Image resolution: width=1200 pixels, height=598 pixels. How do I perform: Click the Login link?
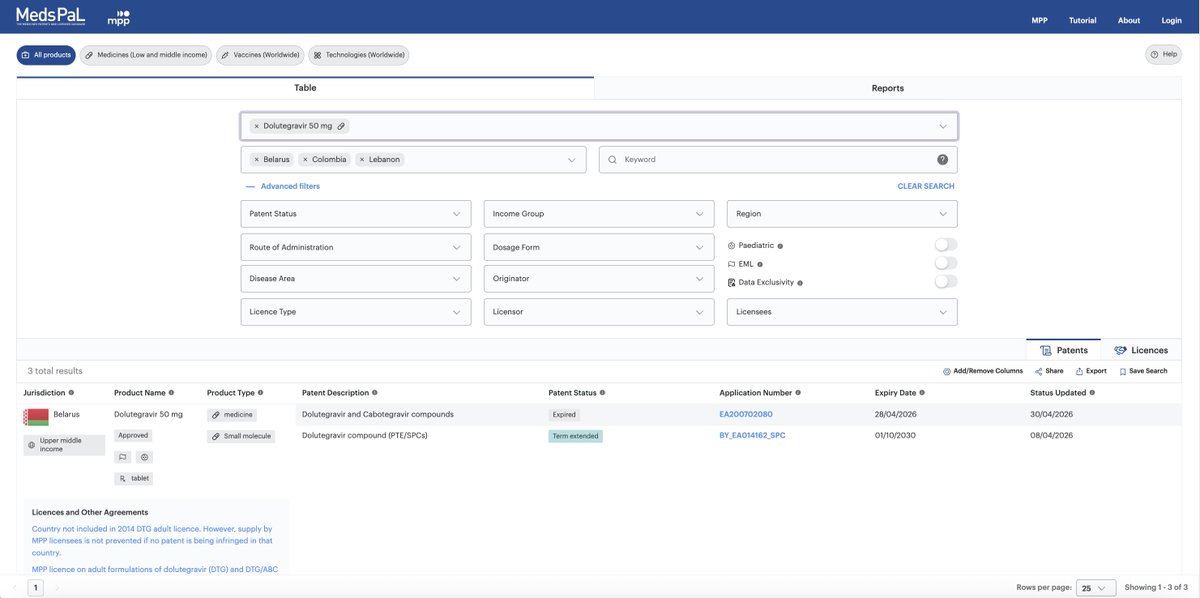[1171, 20]
